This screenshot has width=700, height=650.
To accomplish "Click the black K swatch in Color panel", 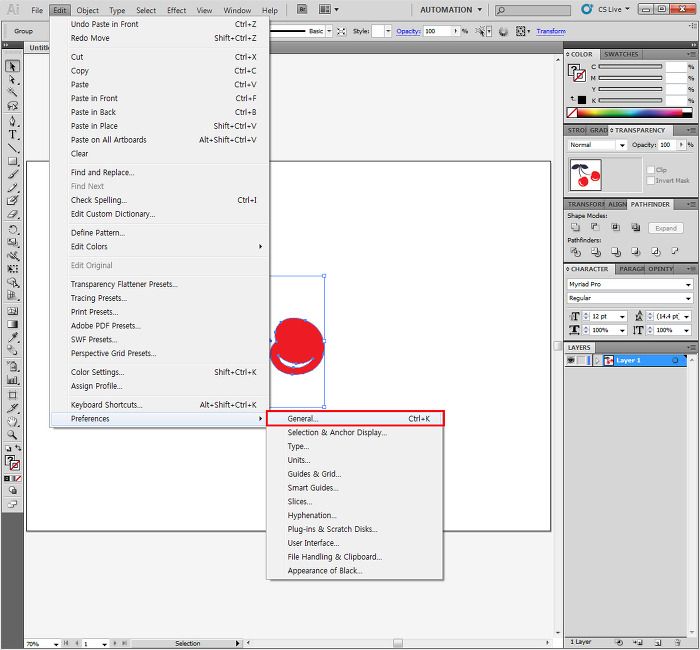I will [582, 100].
